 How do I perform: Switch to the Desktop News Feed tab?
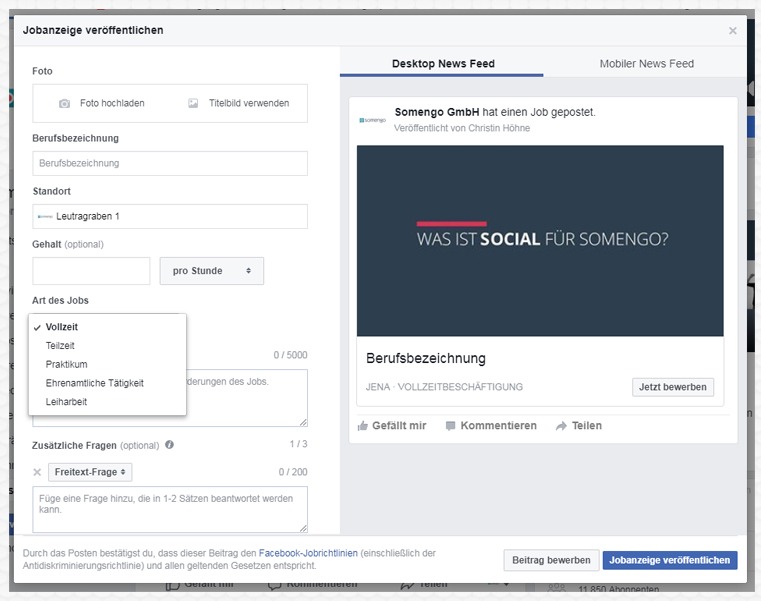coord(442,64)
